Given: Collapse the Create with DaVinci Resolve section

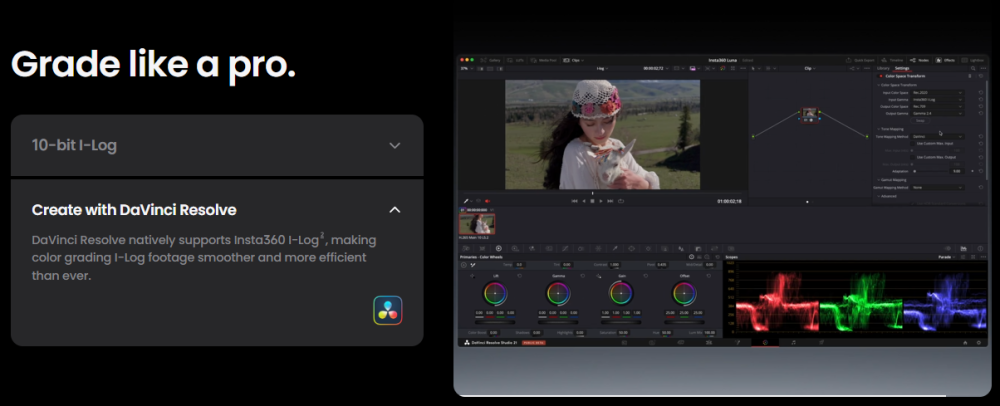Looking at the screenshot, I should 395,210.
